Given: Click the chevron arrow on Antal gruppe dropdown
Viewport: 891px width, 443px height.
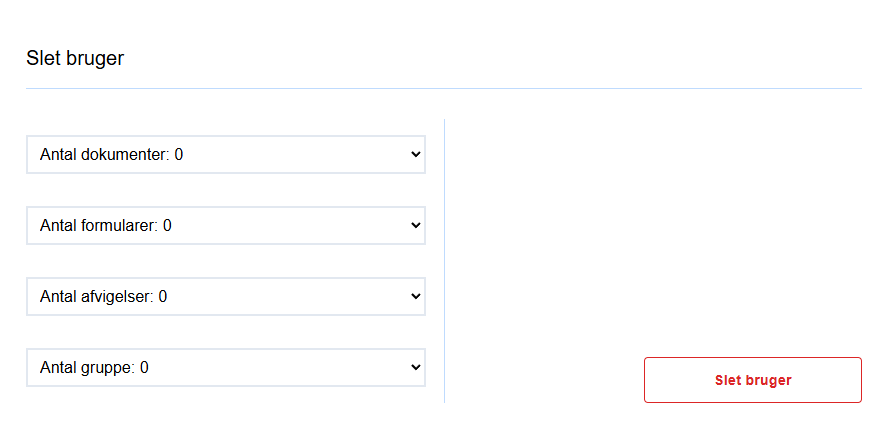Looking at the screenshot, I should pyautogui.click(x=415, y=367).
